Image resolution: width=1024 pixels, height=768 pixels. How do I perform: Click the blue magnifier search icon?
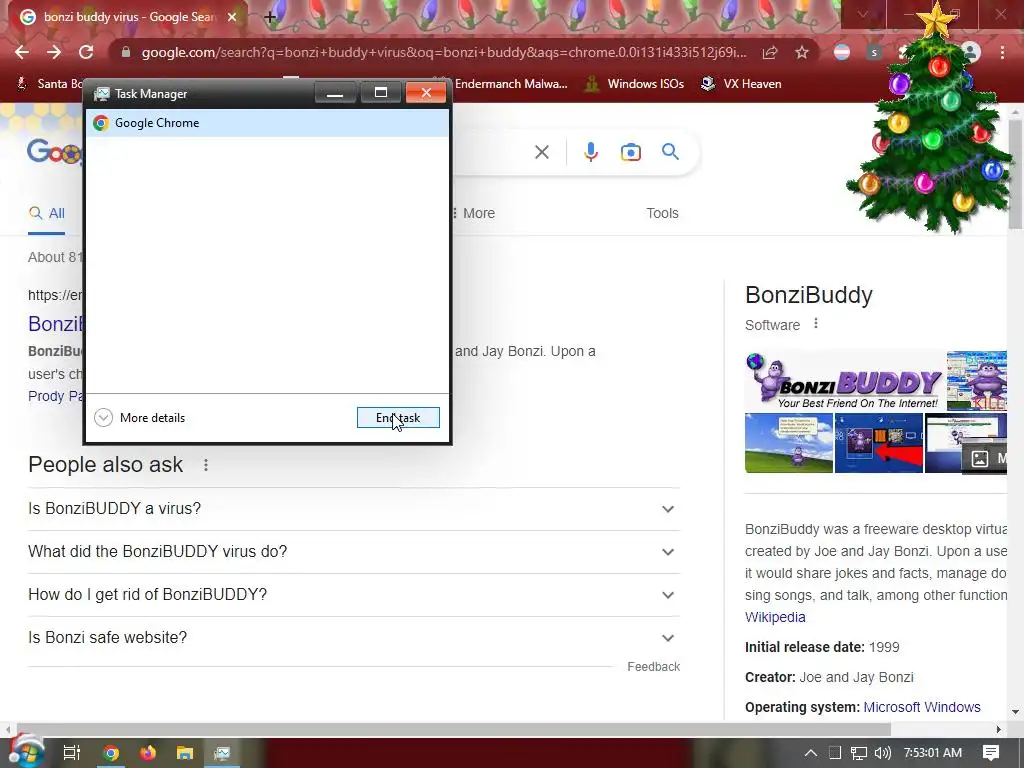coord(670,152)
